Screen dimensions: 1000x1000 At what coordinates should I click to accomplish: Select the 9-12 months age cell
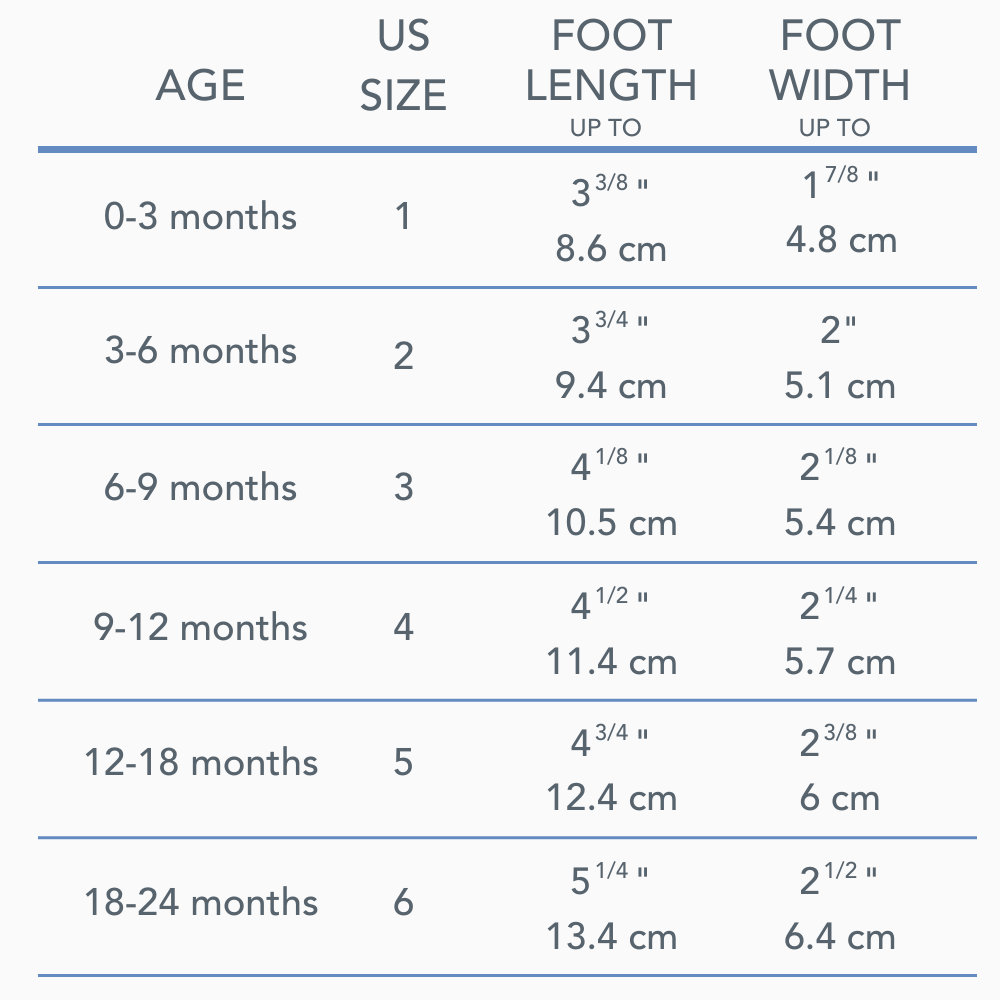201,628
